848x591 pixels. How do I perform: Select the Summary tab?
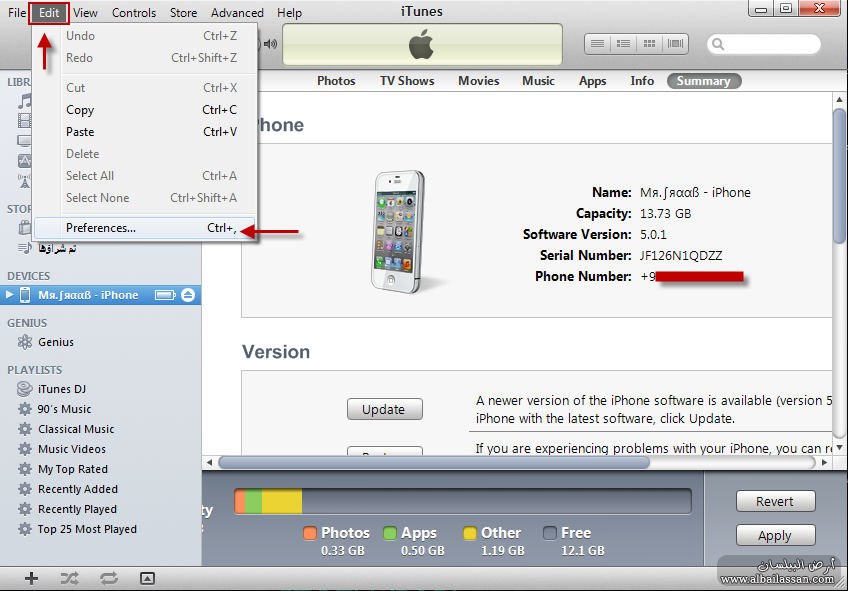coord(704,81)
